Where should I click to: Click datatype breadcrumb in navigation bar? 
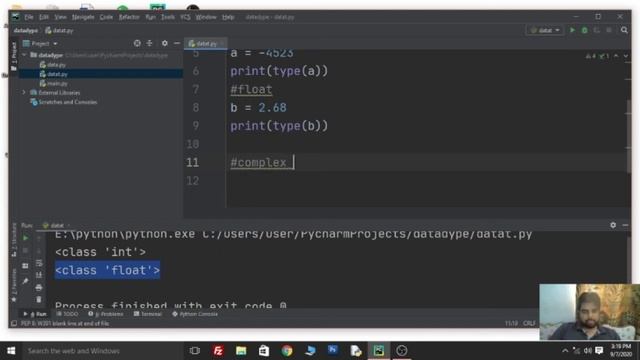[26, 31]
